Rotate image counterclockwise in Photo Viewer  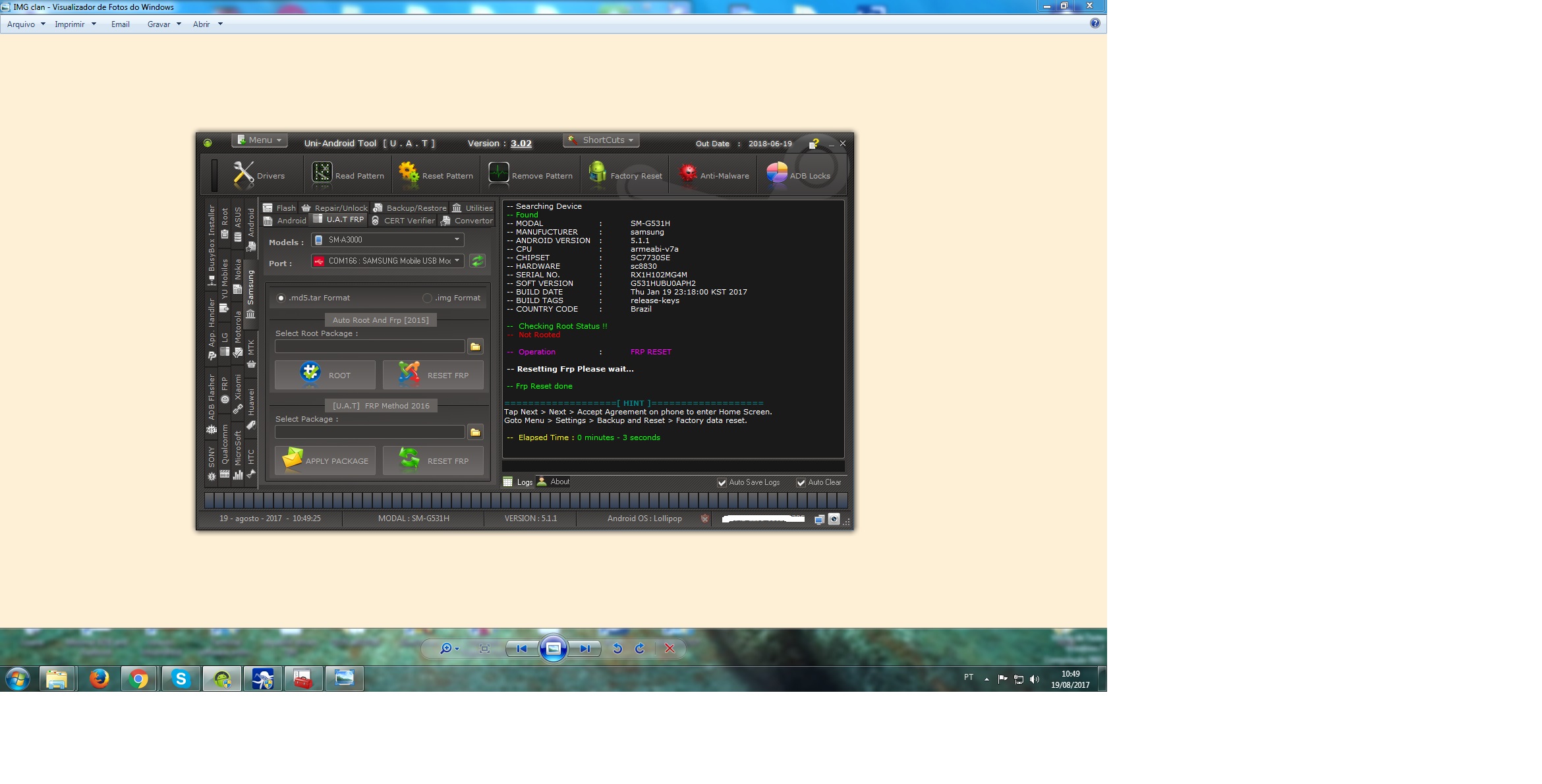point(617,648)
